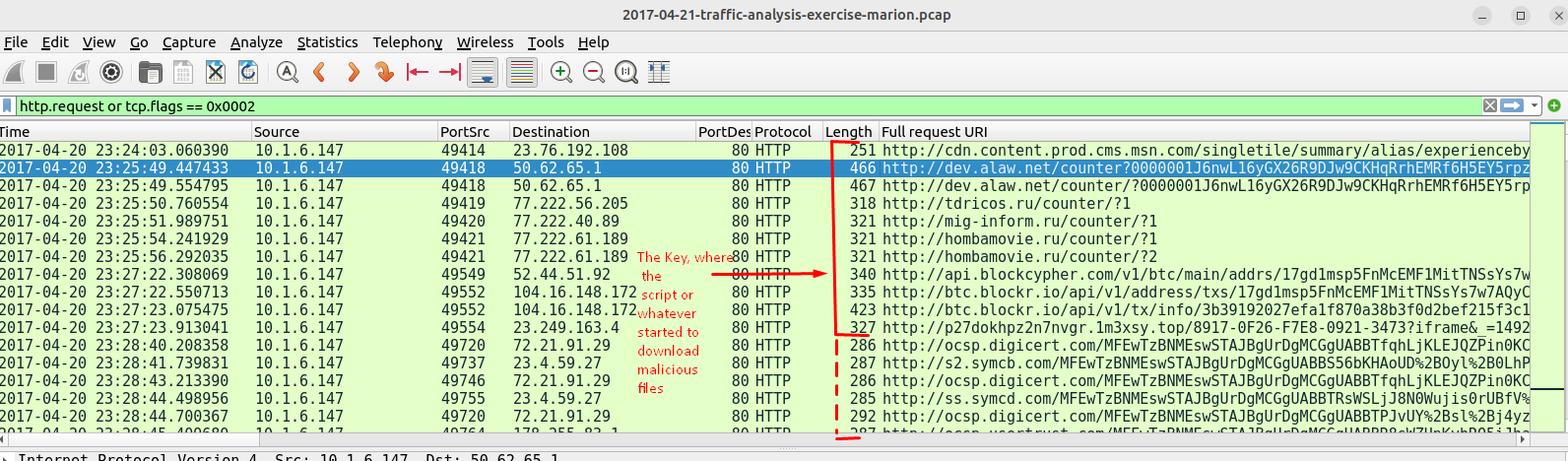Click the packet list horizontal scrollbar
This screenshot has height=461, width=1568.
tap(765, 440)
